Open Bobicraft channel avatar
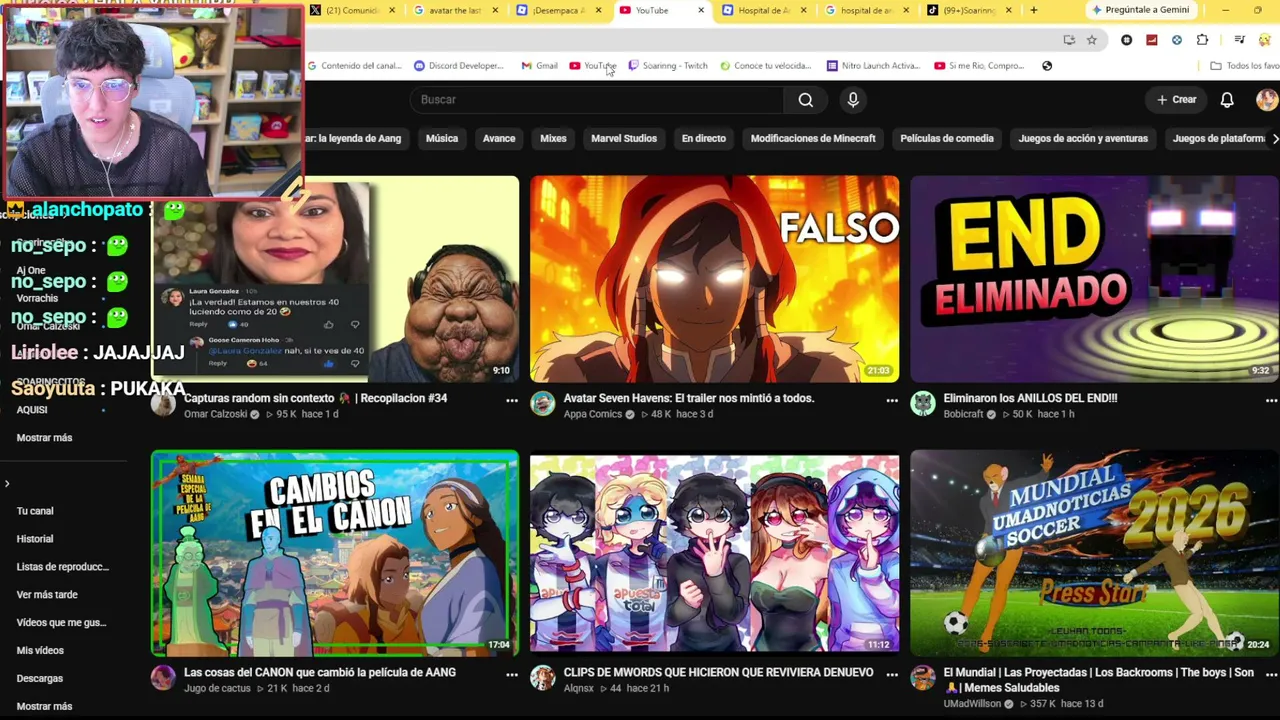 coord(923,404)
